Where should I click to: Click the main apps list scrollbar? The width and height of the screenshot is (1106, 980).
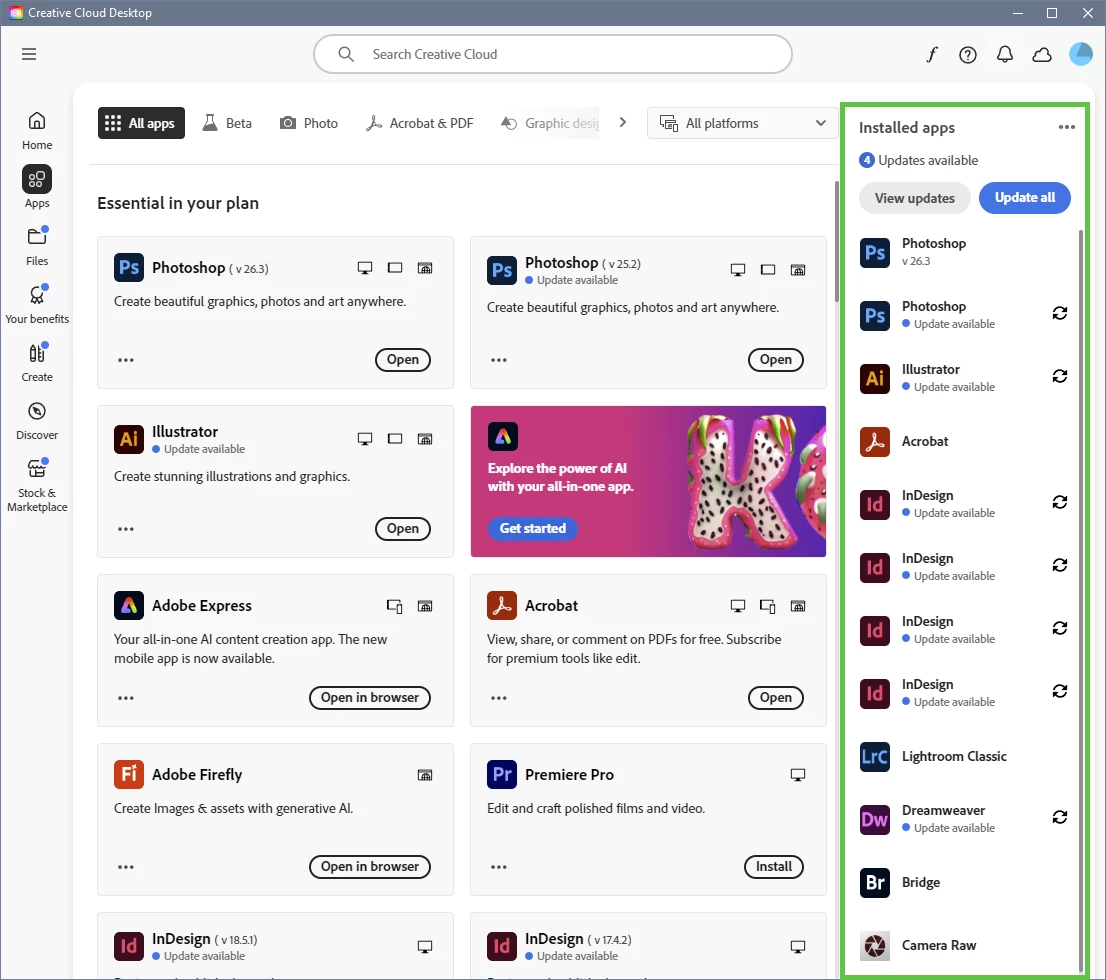pyautogui.click(x=837, y=241)
